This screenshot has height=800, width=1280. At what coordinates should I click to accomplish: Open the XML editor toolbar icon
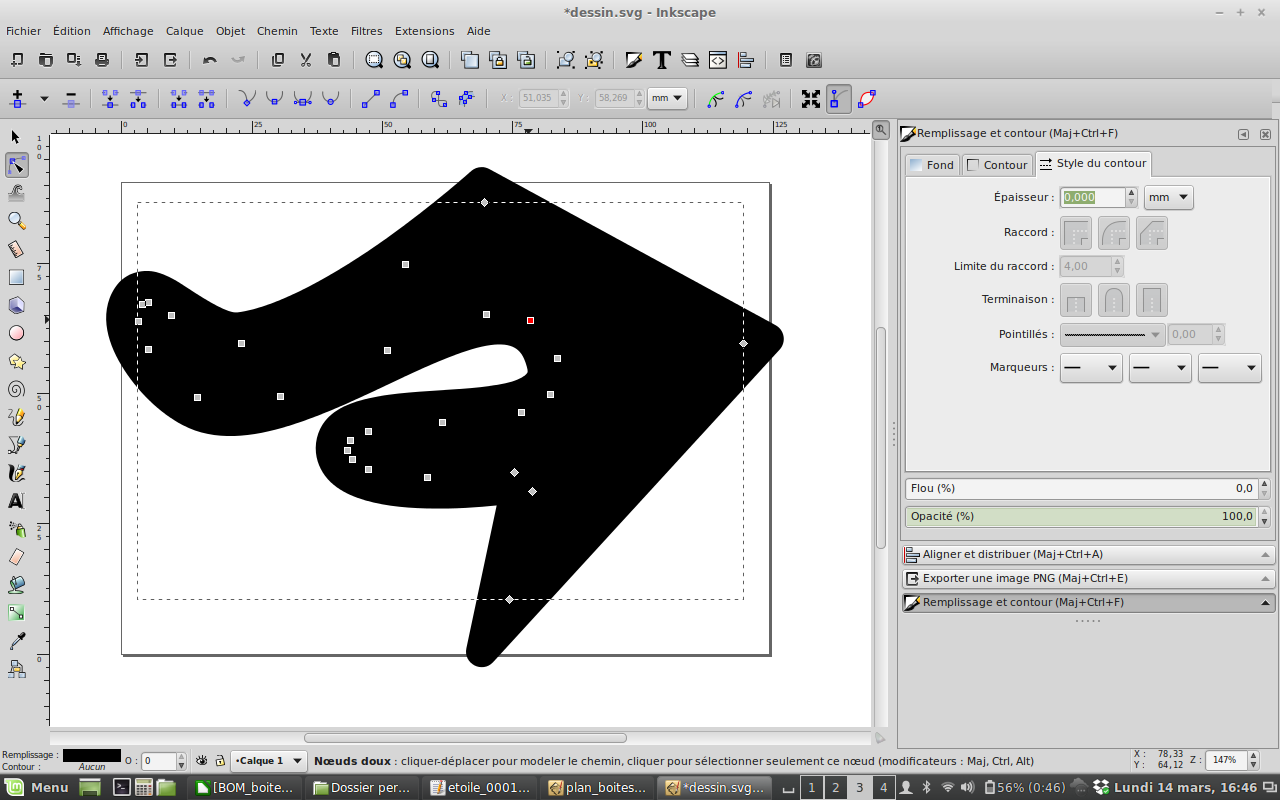(717, 60)
